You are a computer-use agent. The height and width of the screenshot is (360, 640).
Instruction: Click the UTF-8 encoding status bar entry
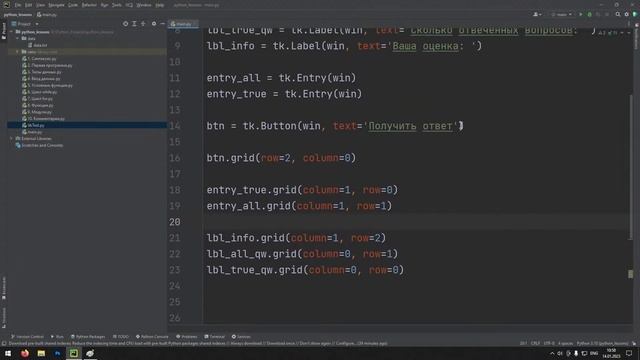pos(549,344)
